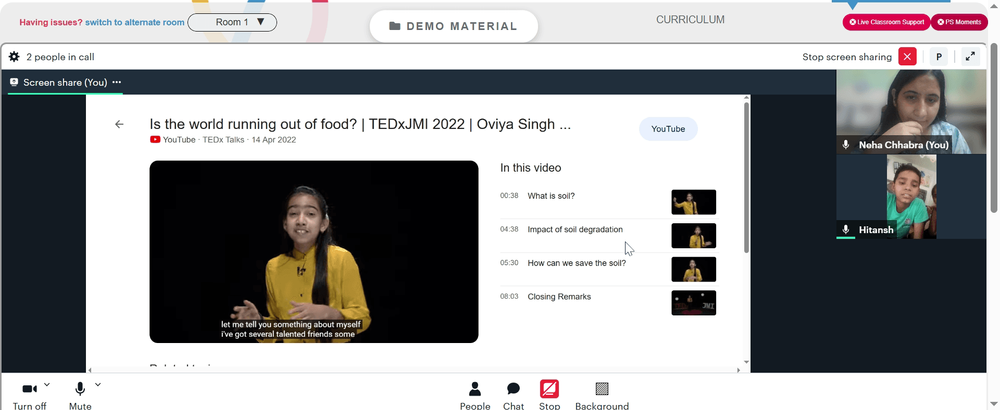This screenshot has height=410, width=1000.
Task: Click the red stop screen sharing X
Action: 907,57
